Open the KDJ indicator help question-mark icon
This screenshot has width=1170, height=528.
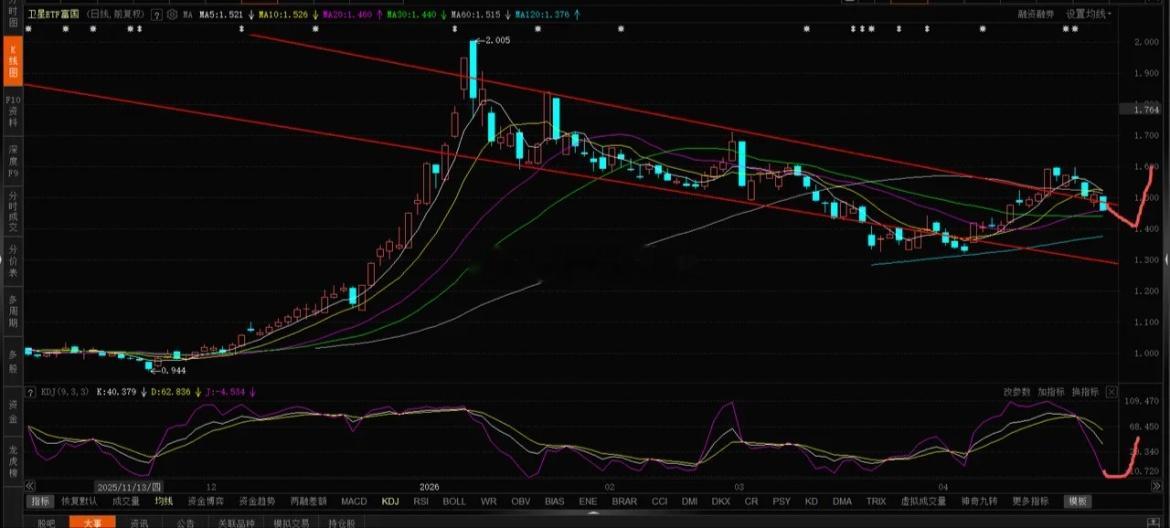pyautogui.click(x=31, y=392)
